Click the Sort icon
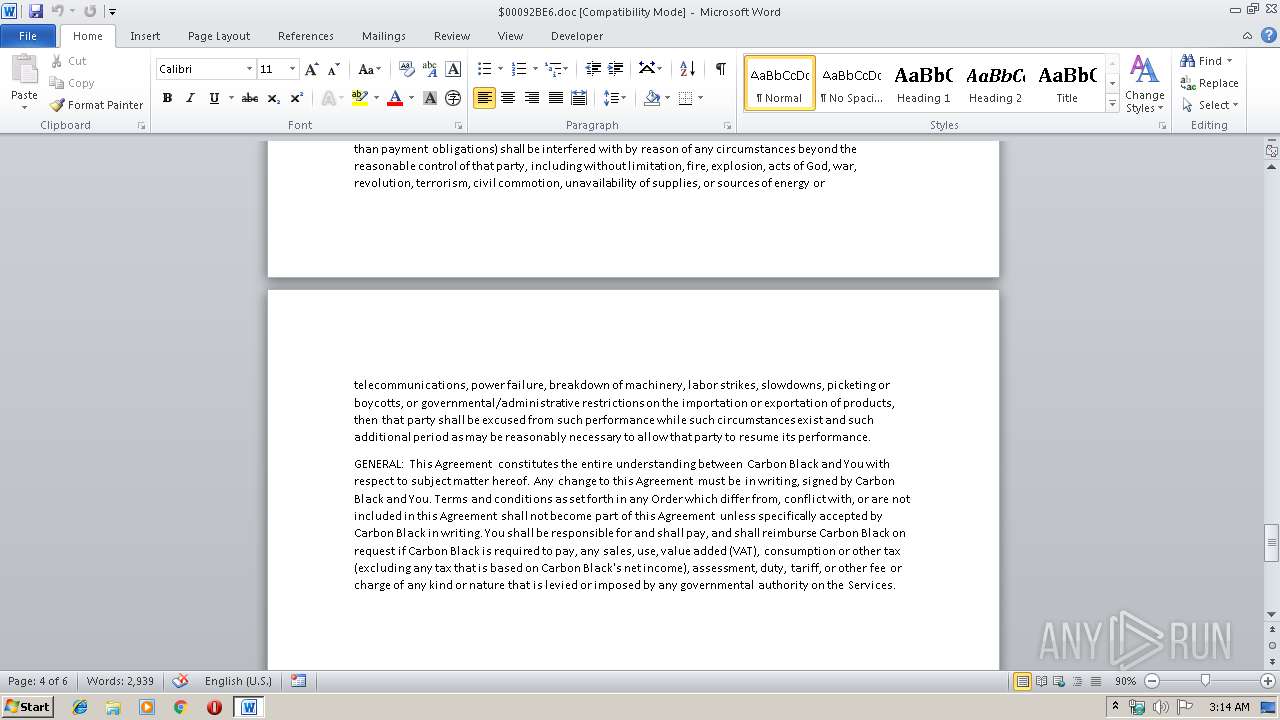 pos(687,69)
